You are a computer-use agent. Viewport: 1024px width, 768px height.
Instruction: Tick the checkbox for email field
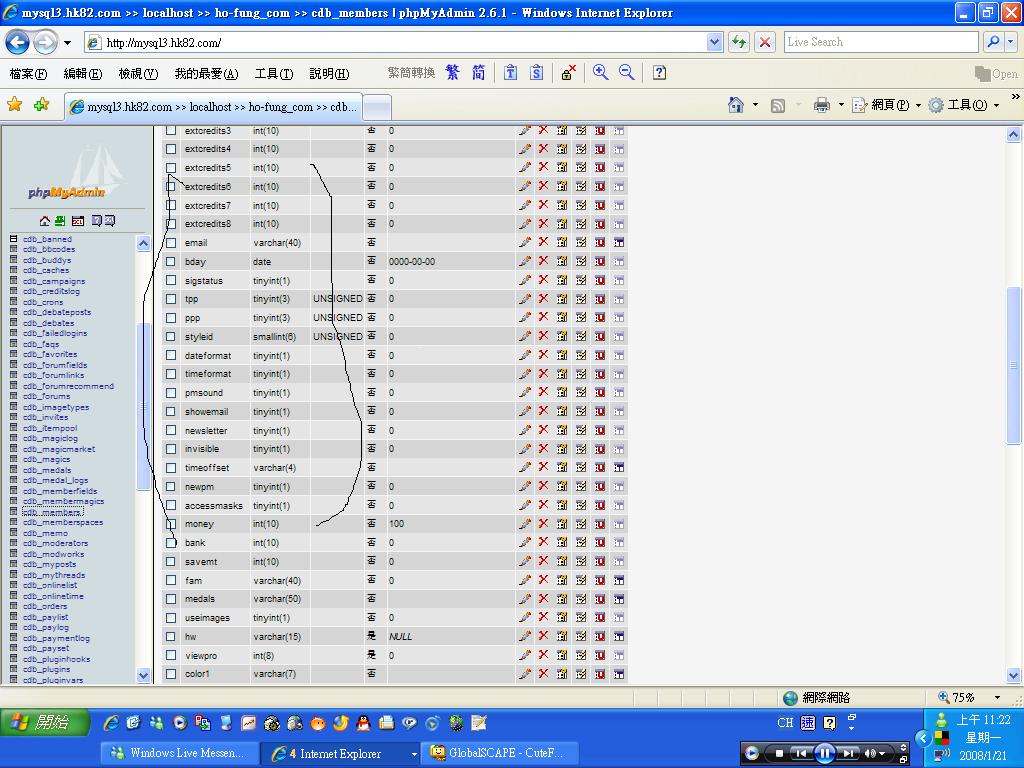tap(171, 243)
